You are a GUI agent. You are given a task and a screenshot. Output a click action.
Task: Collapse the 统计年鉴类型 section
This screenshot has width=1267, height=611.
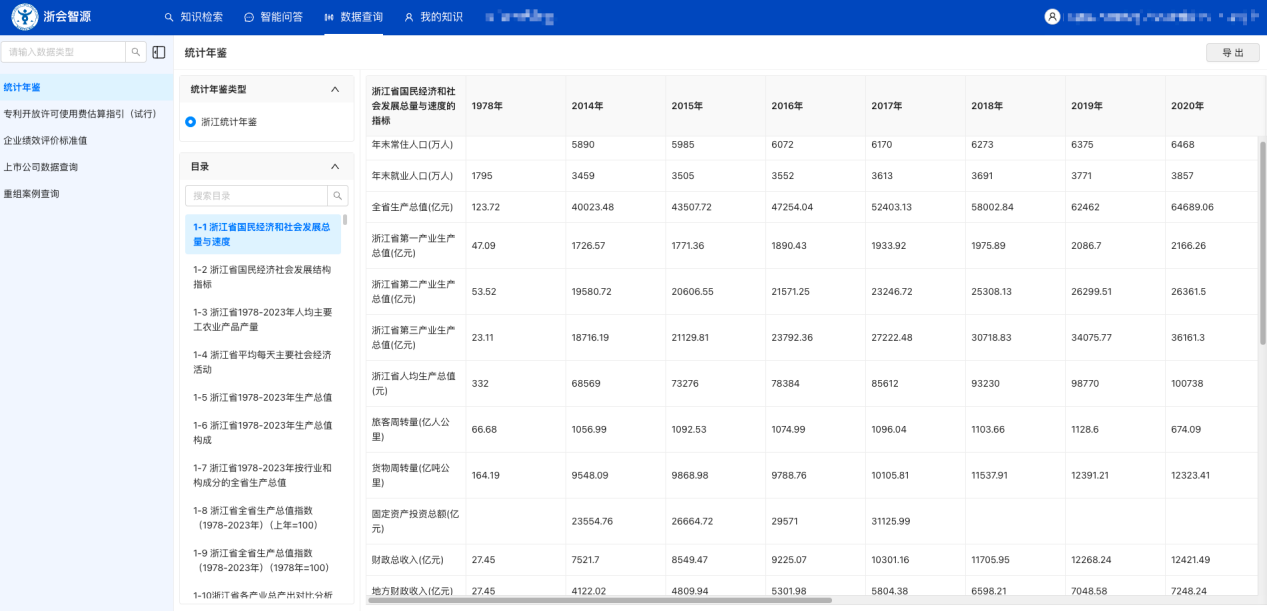click(336, 88)
